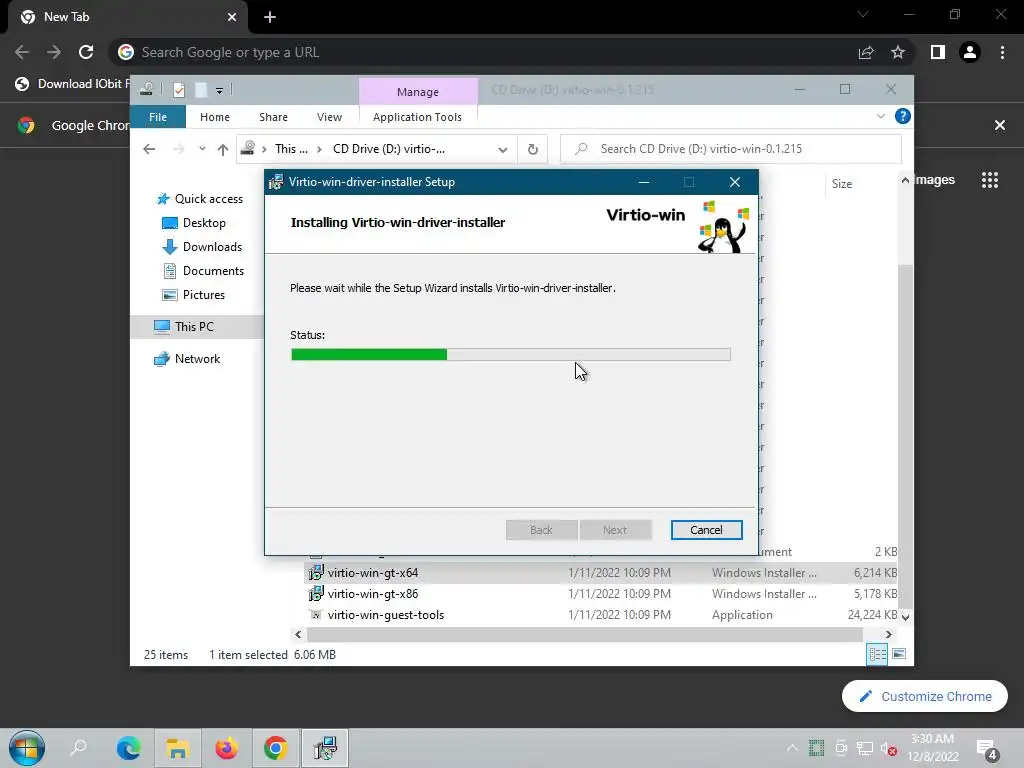The image size is (1024, 768).
Task: Click the vertical scrollbar up arrow
Action: (x=905, y=180)
